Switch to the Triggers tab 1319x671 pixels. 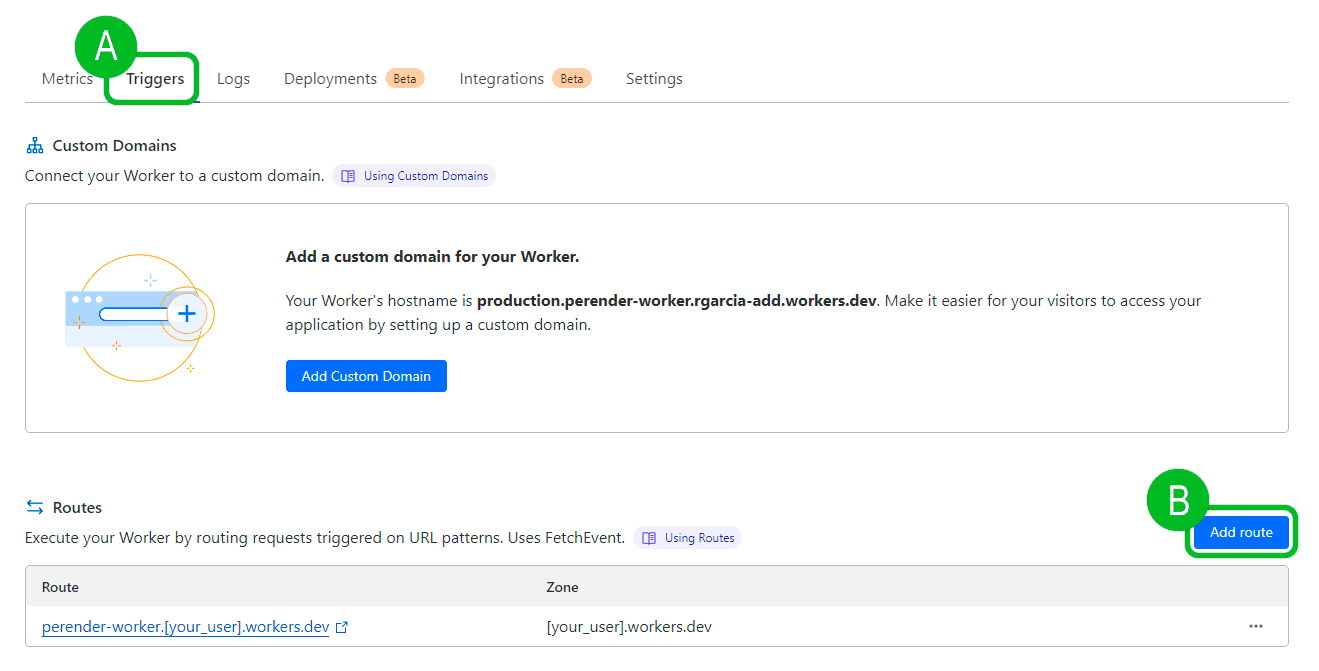[x=155, y=79]
